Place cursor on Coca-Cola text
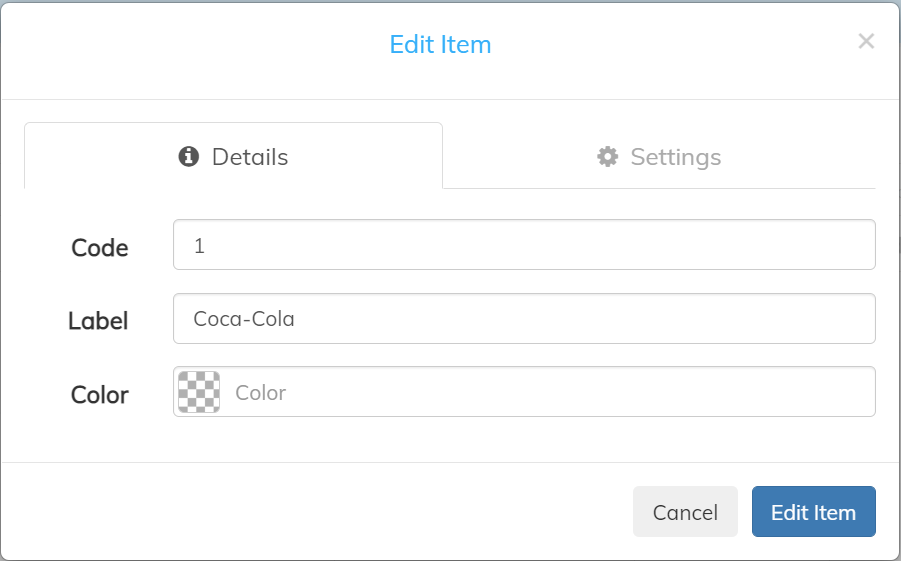Viewport: 901px width, 561px height. point(244,319)
